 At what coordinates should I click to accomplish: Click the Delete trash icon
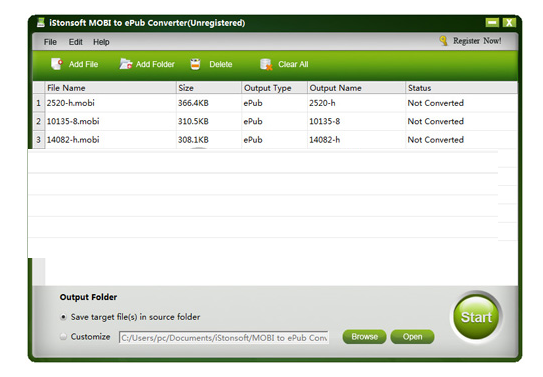[195, 64]
